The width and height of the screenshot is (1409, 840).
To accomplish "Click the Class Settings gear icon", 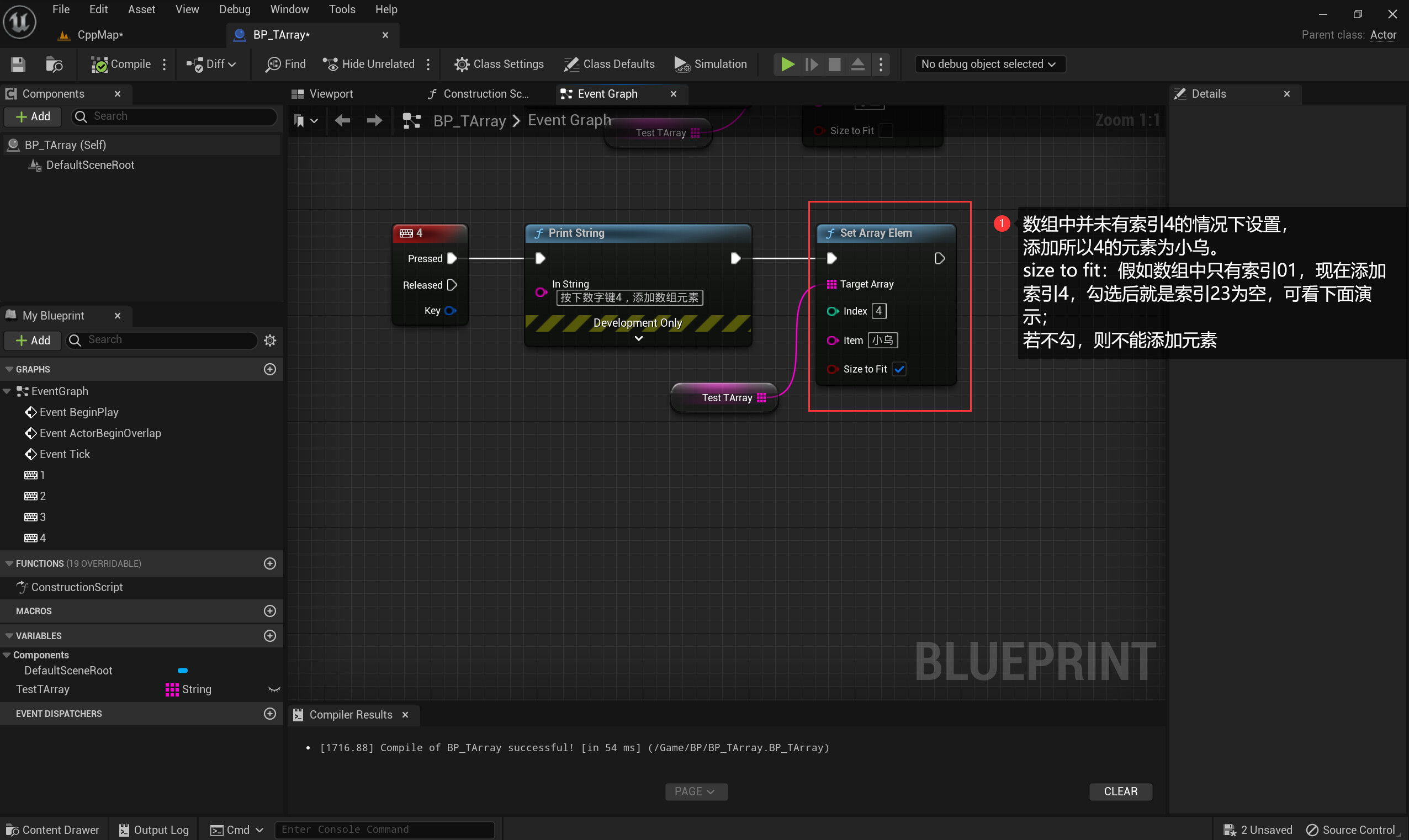I will click(x=462, y=64).
